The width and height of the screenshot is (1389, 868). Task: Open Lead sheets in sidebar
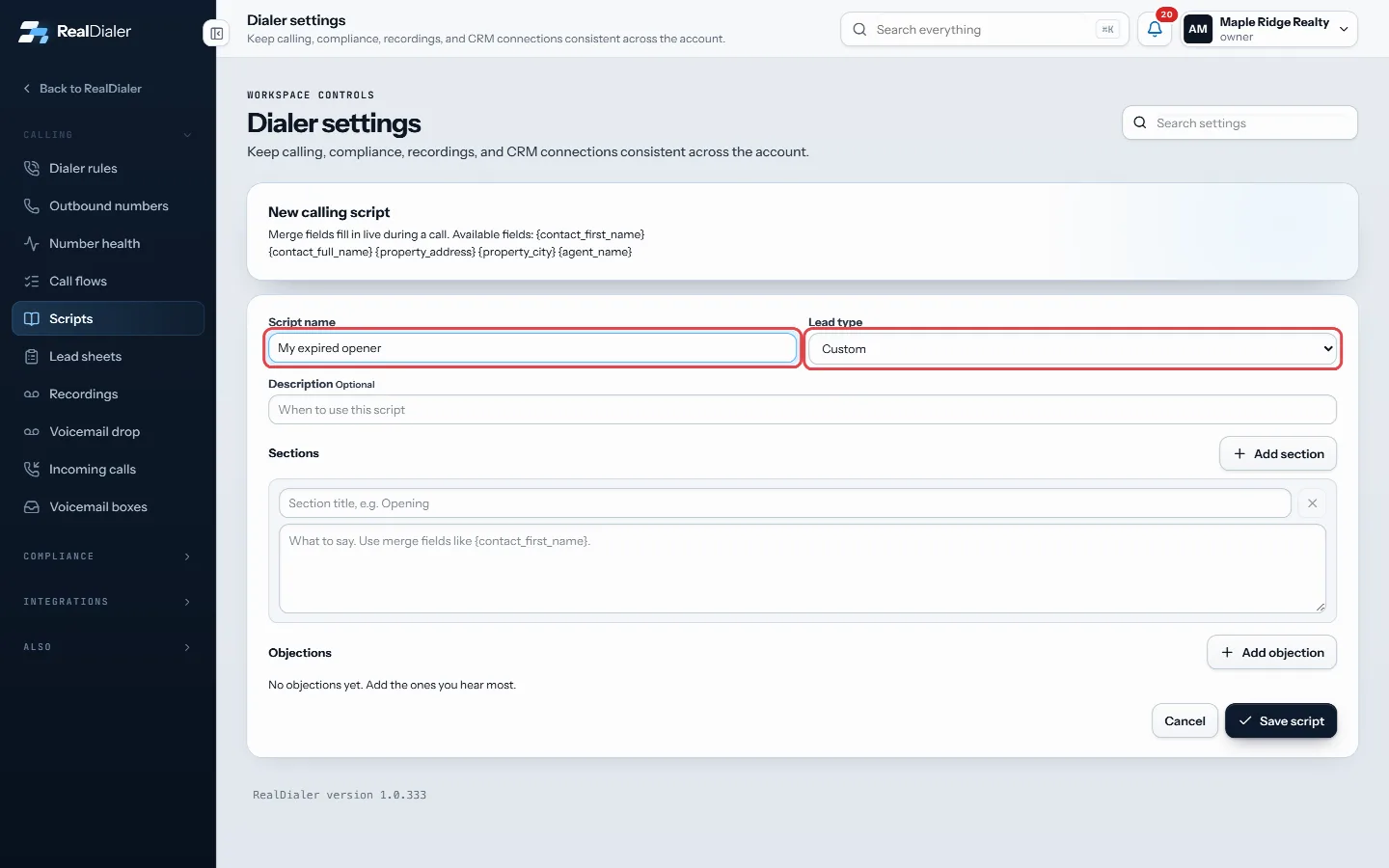click(108, 357)
